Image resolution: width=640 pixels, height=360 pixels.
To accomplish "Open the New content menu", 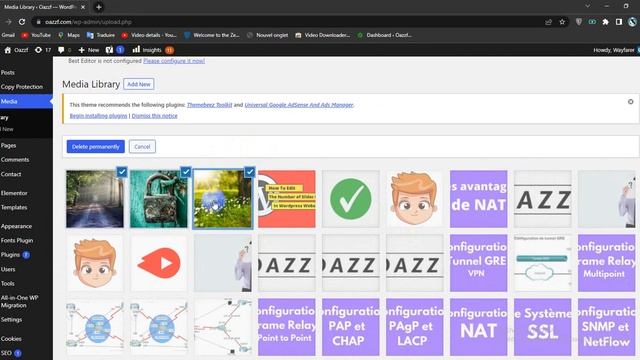I will 89,50.
